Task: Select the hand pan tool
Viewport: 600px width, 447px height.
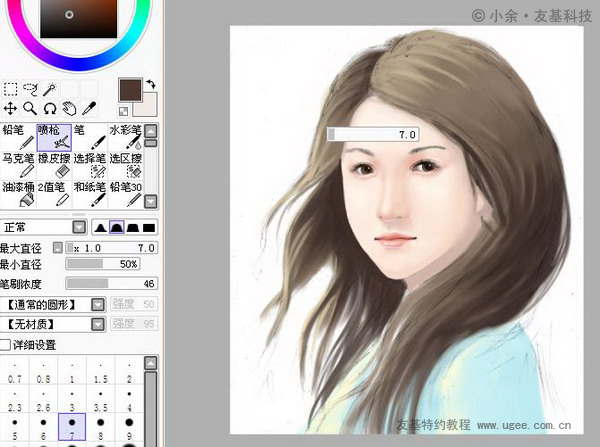Action: point(69,109)
